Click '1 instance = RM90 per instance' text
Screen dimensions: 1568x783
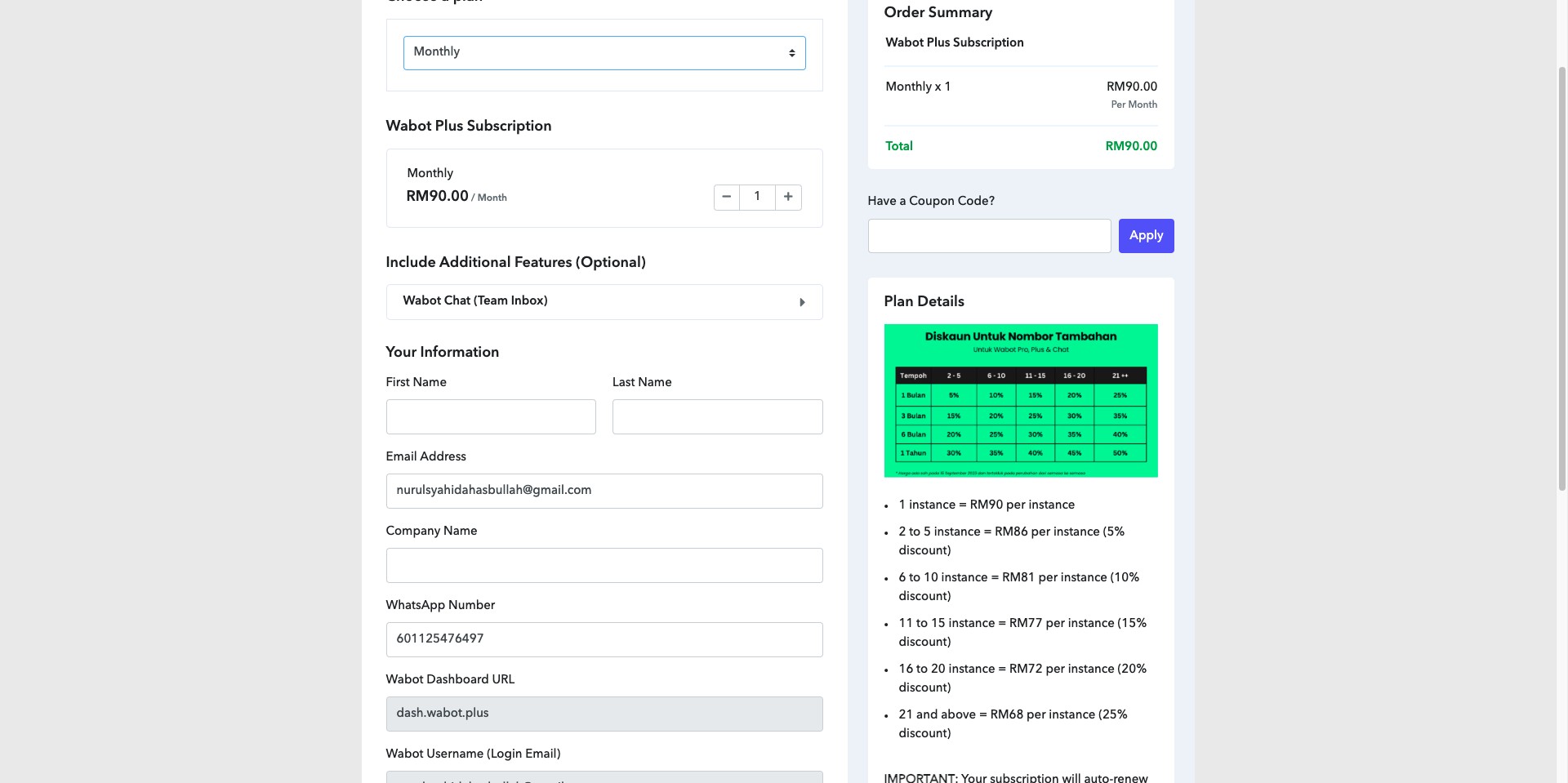coord(987,505)
